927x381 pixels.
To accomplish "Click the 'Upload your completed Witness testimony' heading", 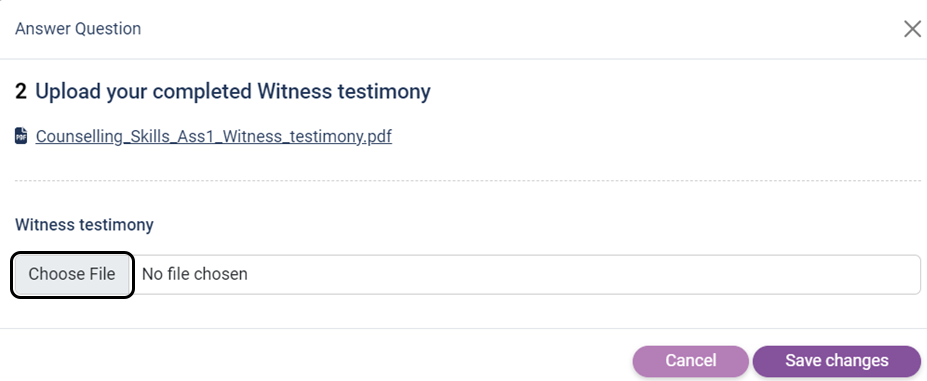I will (x=233, y=92).
